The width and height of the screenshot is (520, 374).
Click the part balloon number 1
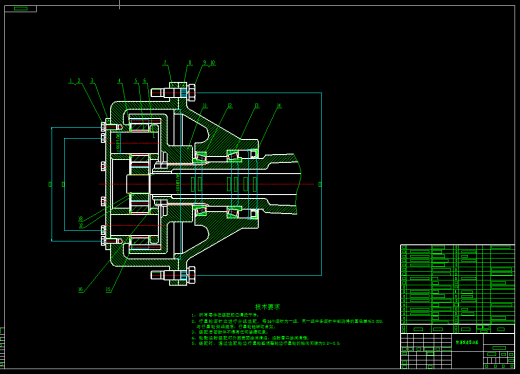coord(71,81)
